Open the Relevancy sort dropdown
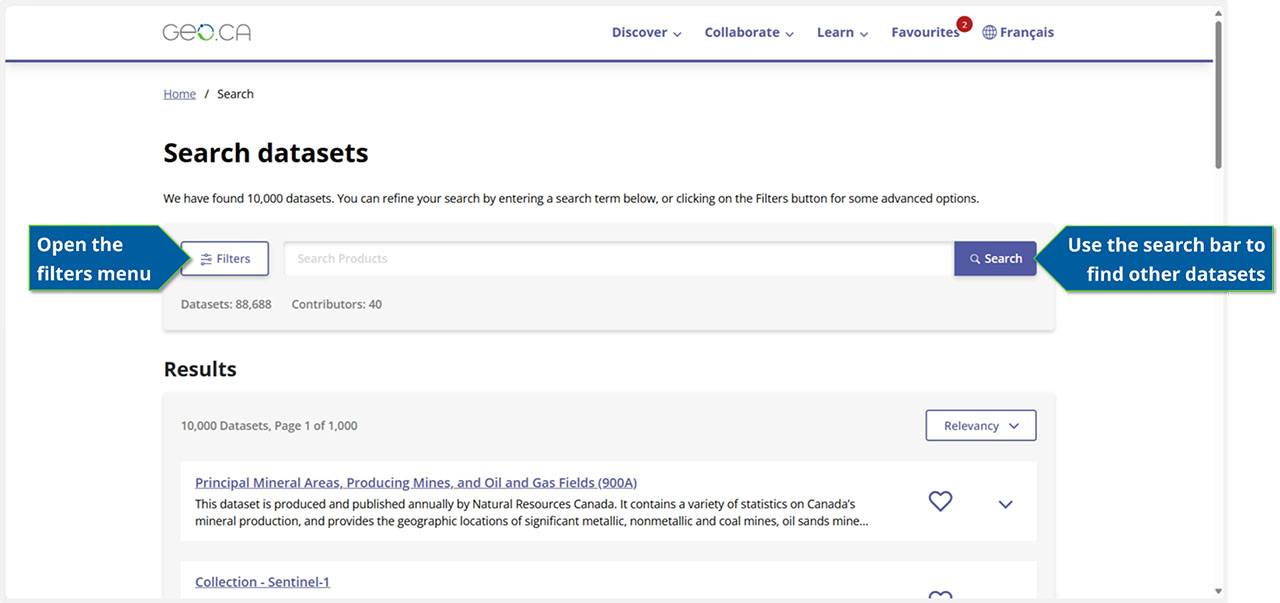The width and height of the screenshot is (1280, 603). [x=980, y=425]
